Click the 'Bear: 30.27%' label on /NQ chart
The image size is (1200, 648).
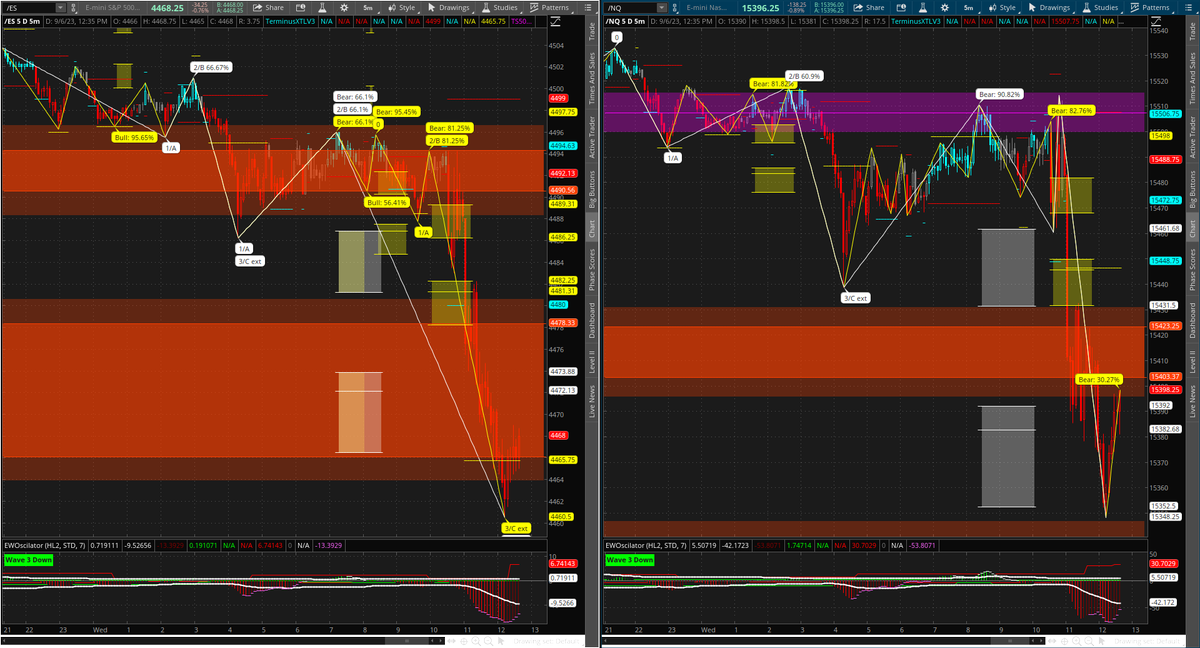coord(1099,380)
